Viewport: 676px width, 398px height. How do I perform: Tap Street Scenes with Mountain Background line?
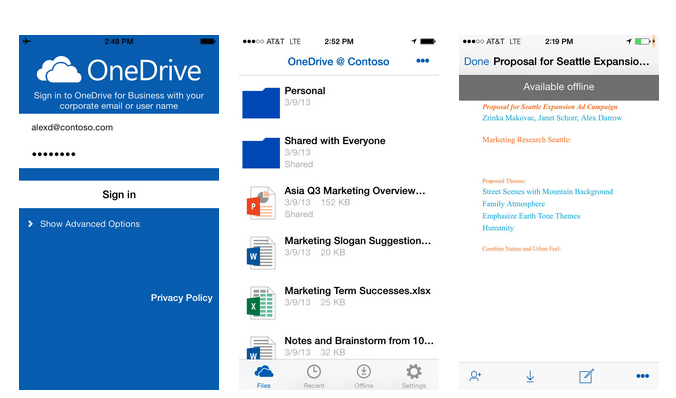coord(548,191)
